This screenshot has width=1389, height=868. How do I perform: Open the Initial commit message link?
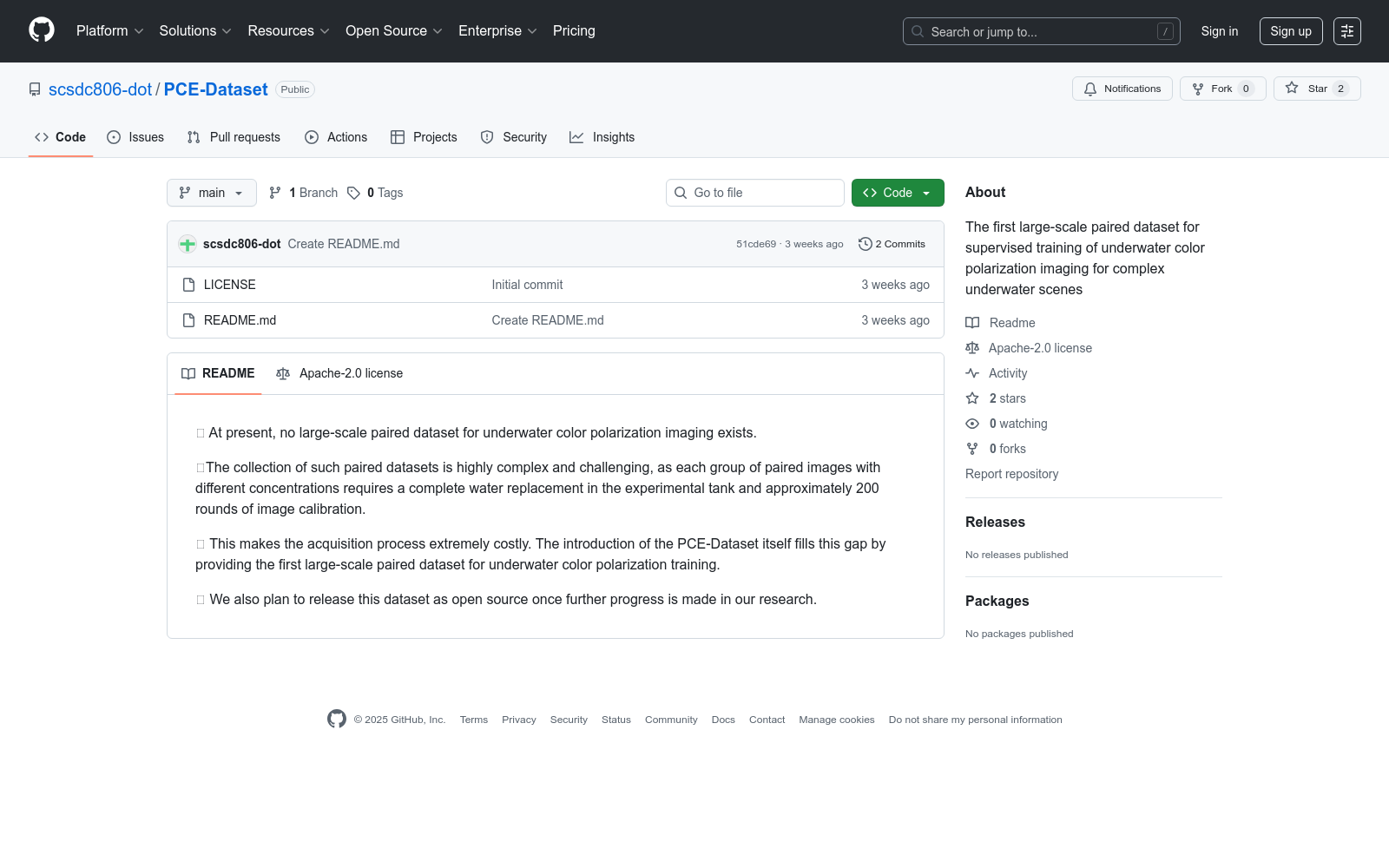(x=527, y=285)
